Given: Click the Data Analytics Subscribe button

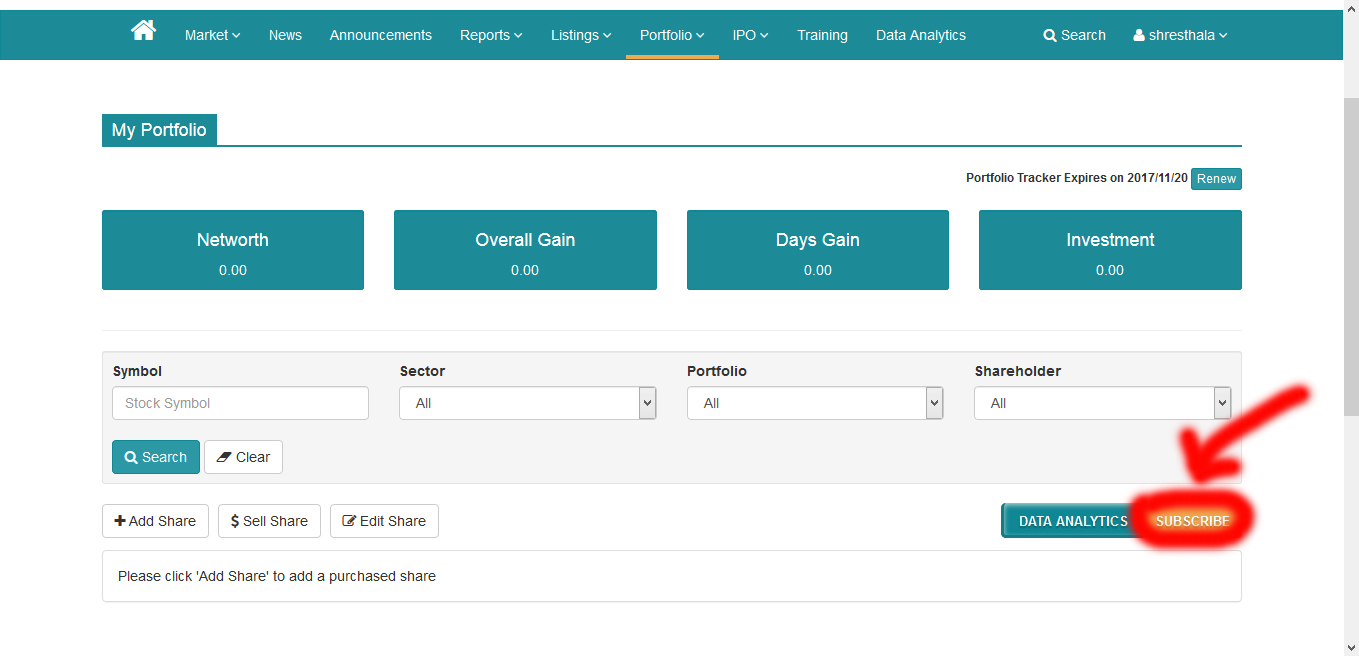Looking at the screenshot, I should 1191,521.
